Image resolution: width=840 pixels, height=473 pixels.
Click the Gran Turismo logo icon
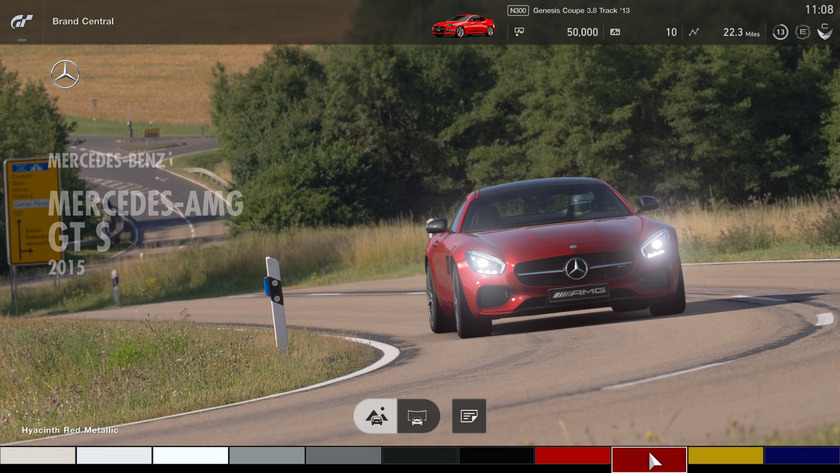point(21,21)
